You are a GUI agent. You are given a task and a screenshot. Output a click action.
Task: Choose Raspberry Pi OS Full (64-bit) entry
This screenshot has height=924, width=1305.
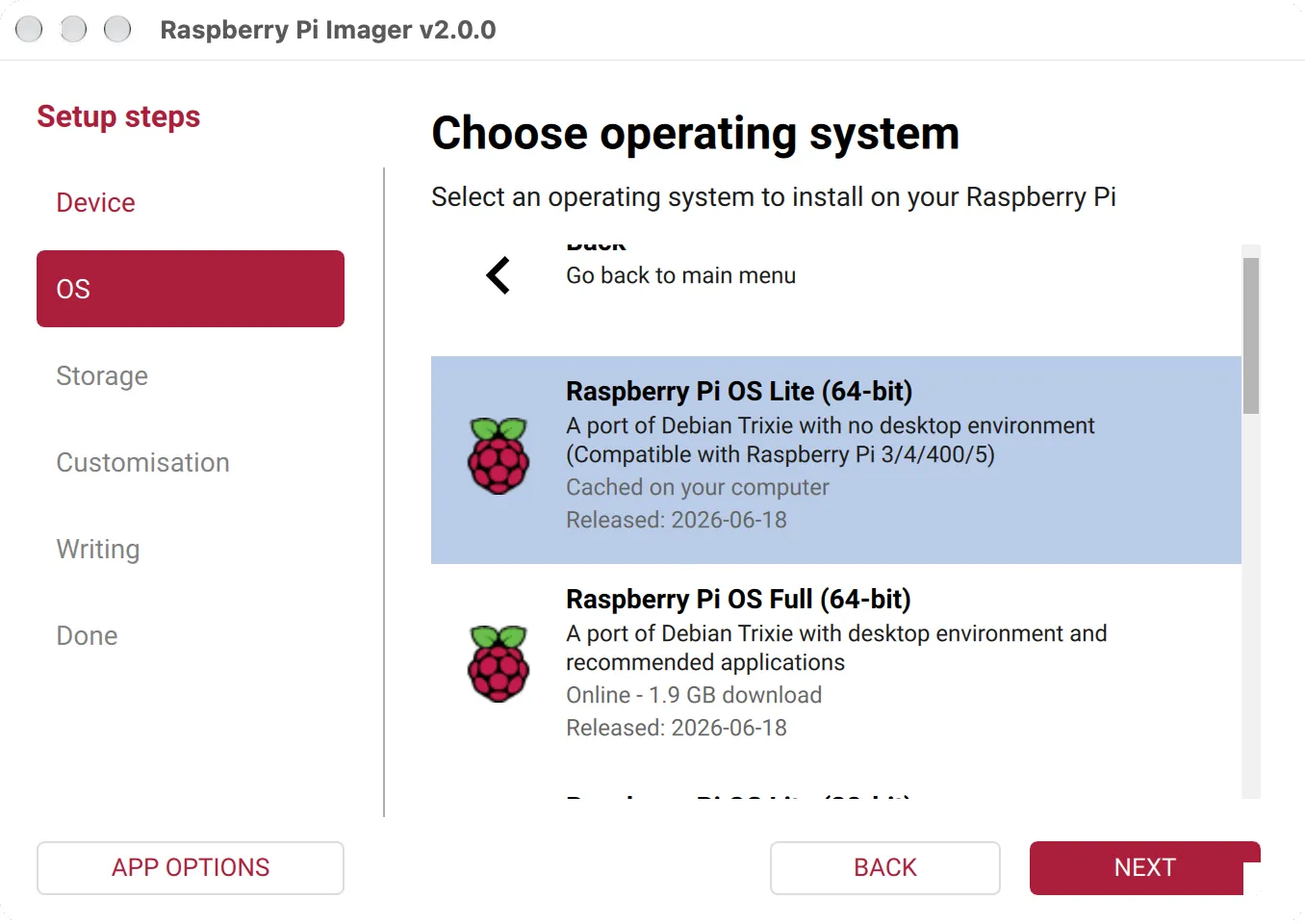click(835, 668)
